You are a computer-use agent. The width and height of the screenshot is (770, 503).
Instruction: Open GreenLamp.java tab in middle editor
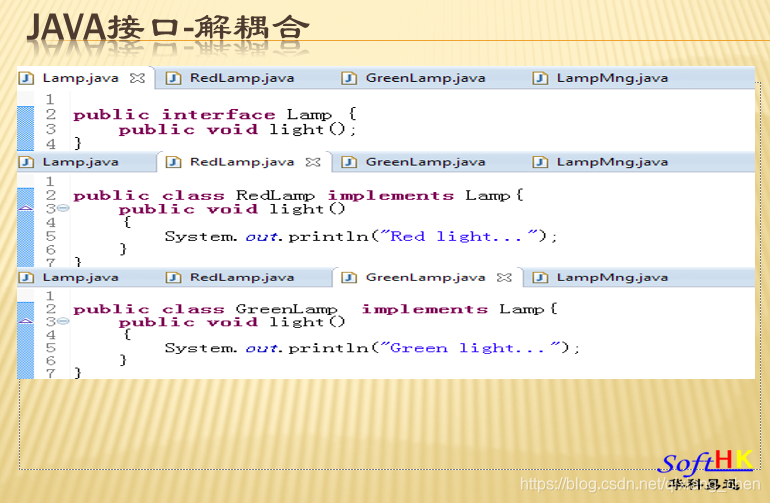click(x=425, y=162)
